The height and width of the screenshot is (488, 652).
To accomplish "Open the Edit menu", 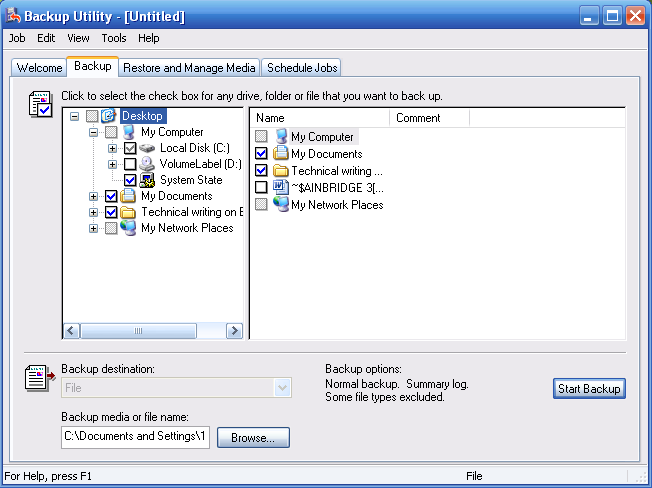I will pyautogui.click(x=46, y=38).
